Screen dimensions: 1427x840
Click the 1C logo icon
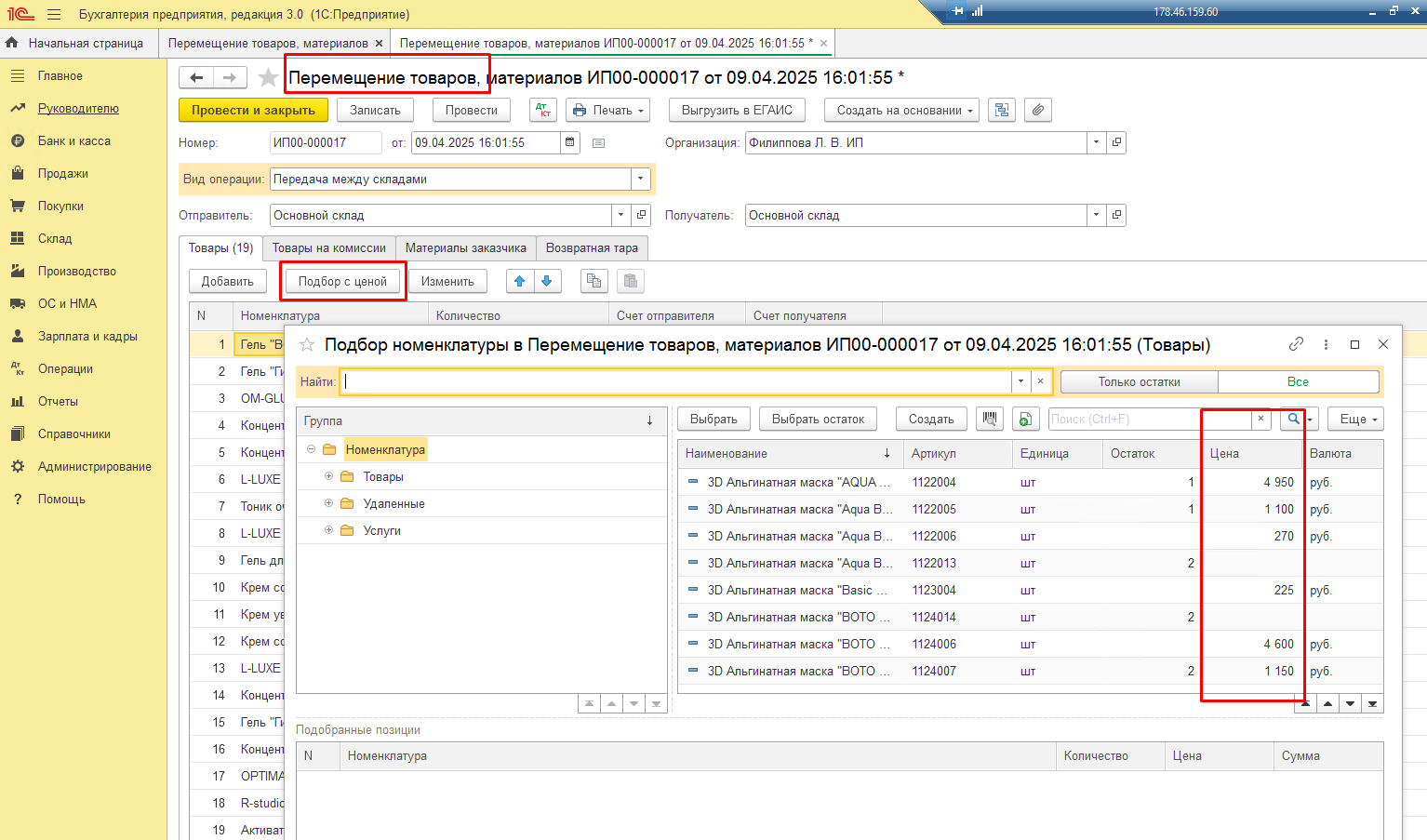click(20, 14)
